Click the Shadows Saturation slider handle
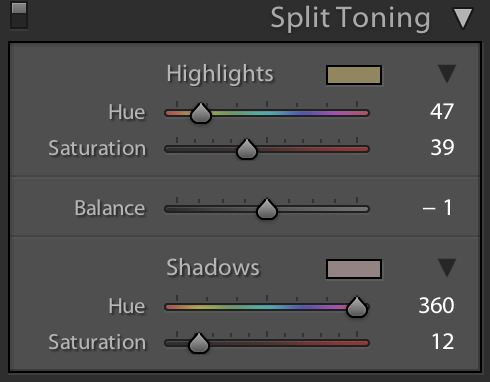 pyautogui.click(x=199, y=343)
